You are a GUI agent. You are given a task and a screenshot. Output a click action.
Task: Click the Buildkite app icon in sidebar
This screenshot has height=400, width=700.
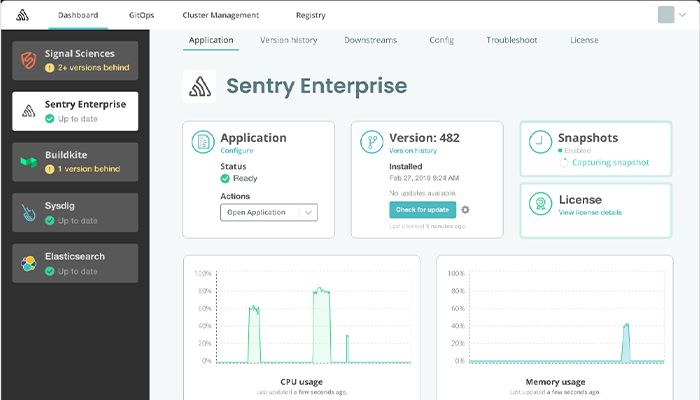(29, 162)
